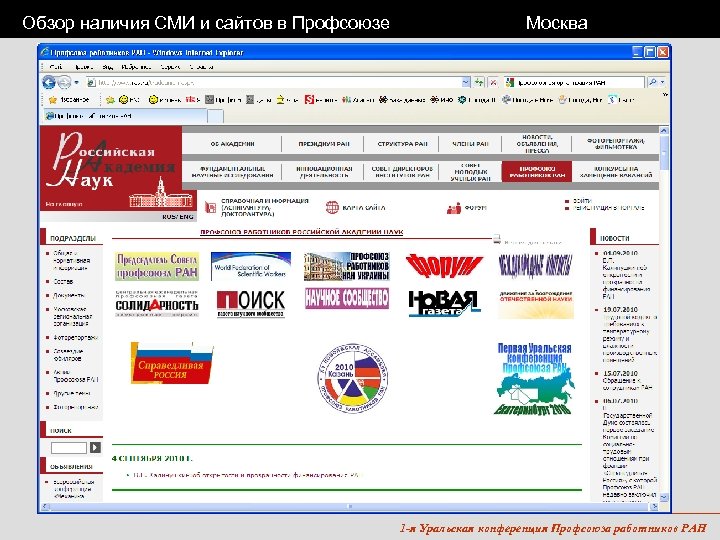Select the open browser page tab
Viewport: 720px width, 540px height.
click(x=124, y=116)
